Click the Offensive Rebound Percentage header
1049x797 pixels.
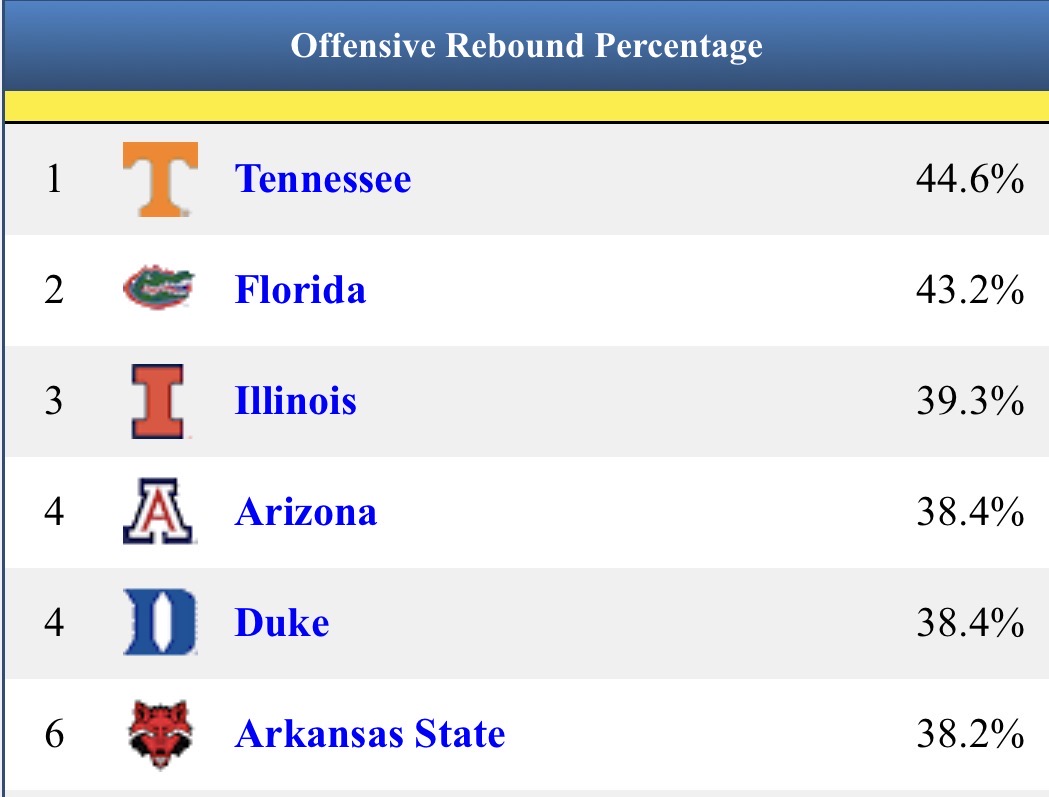tap(527, 46)
